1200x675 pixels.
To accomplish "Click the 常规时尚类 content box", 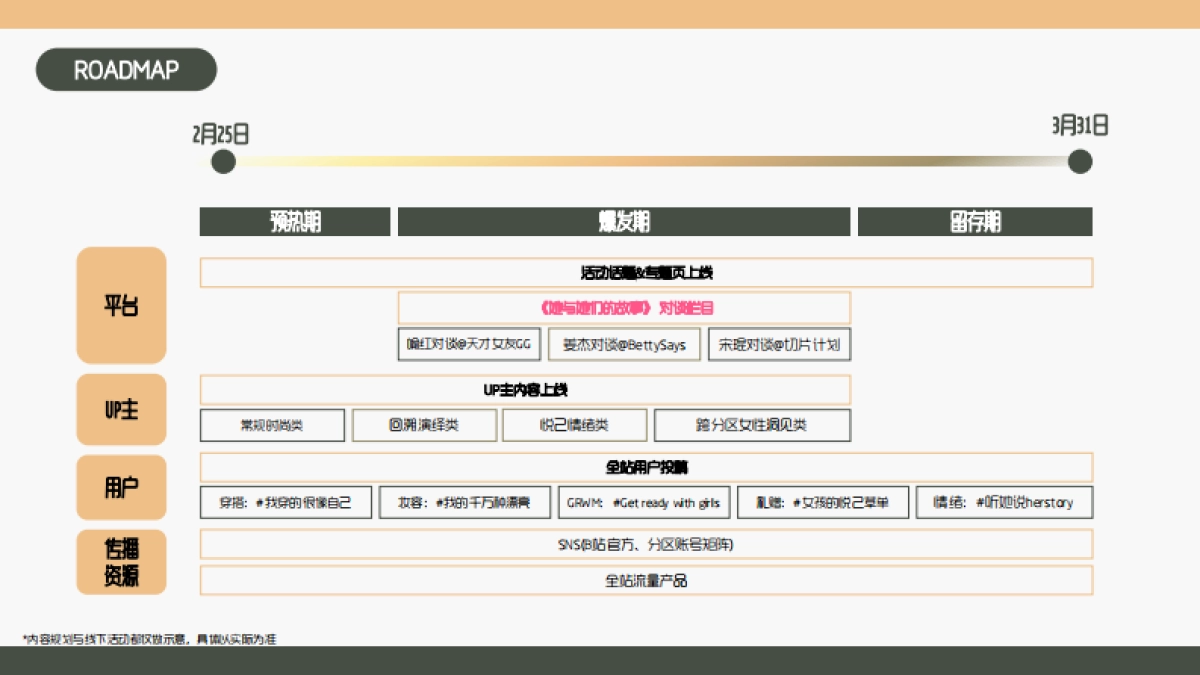I will click(272, 425).
